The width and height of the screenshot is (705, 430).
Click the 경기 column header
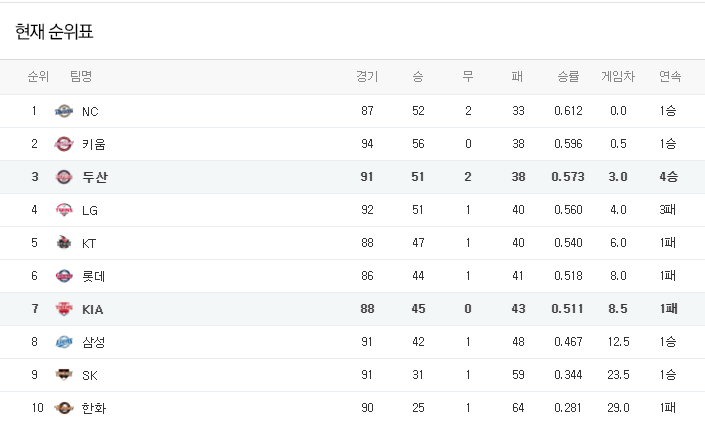click(x=367, y=76)
